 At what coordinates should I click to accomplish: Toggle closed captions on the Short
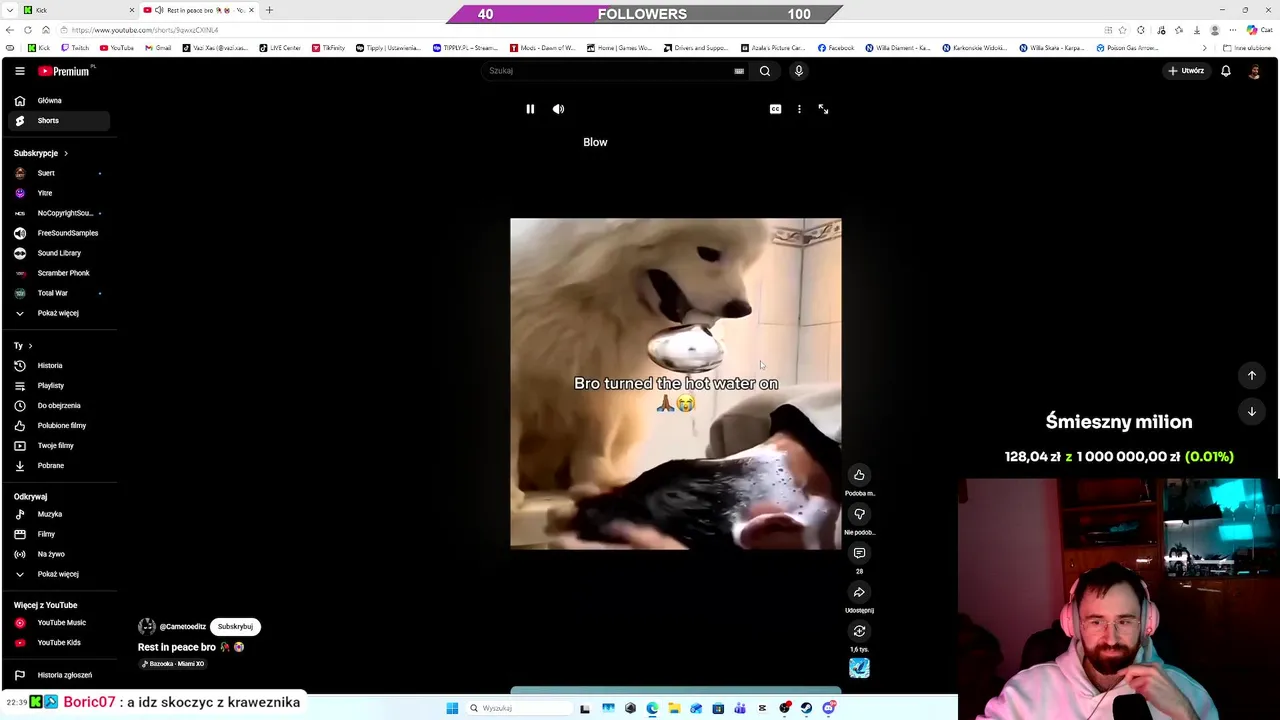tap(775, 109)
